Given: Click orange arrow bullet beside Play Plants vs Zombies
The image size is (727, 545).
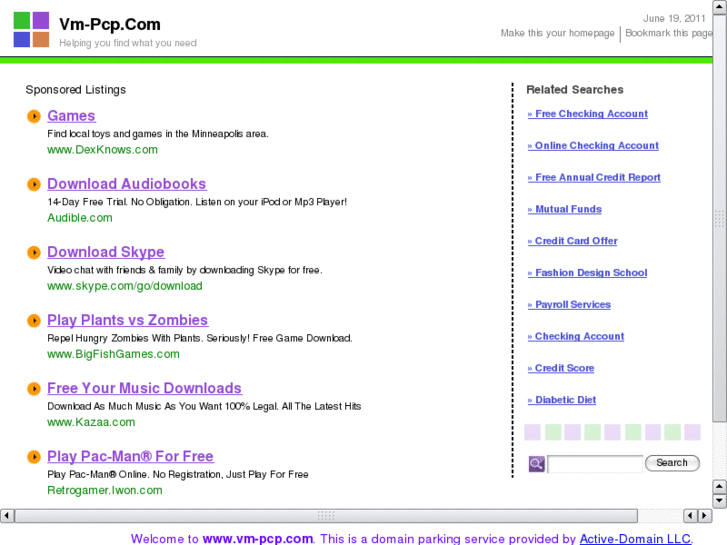Looking at the screenshot, I should coord(34,321).
